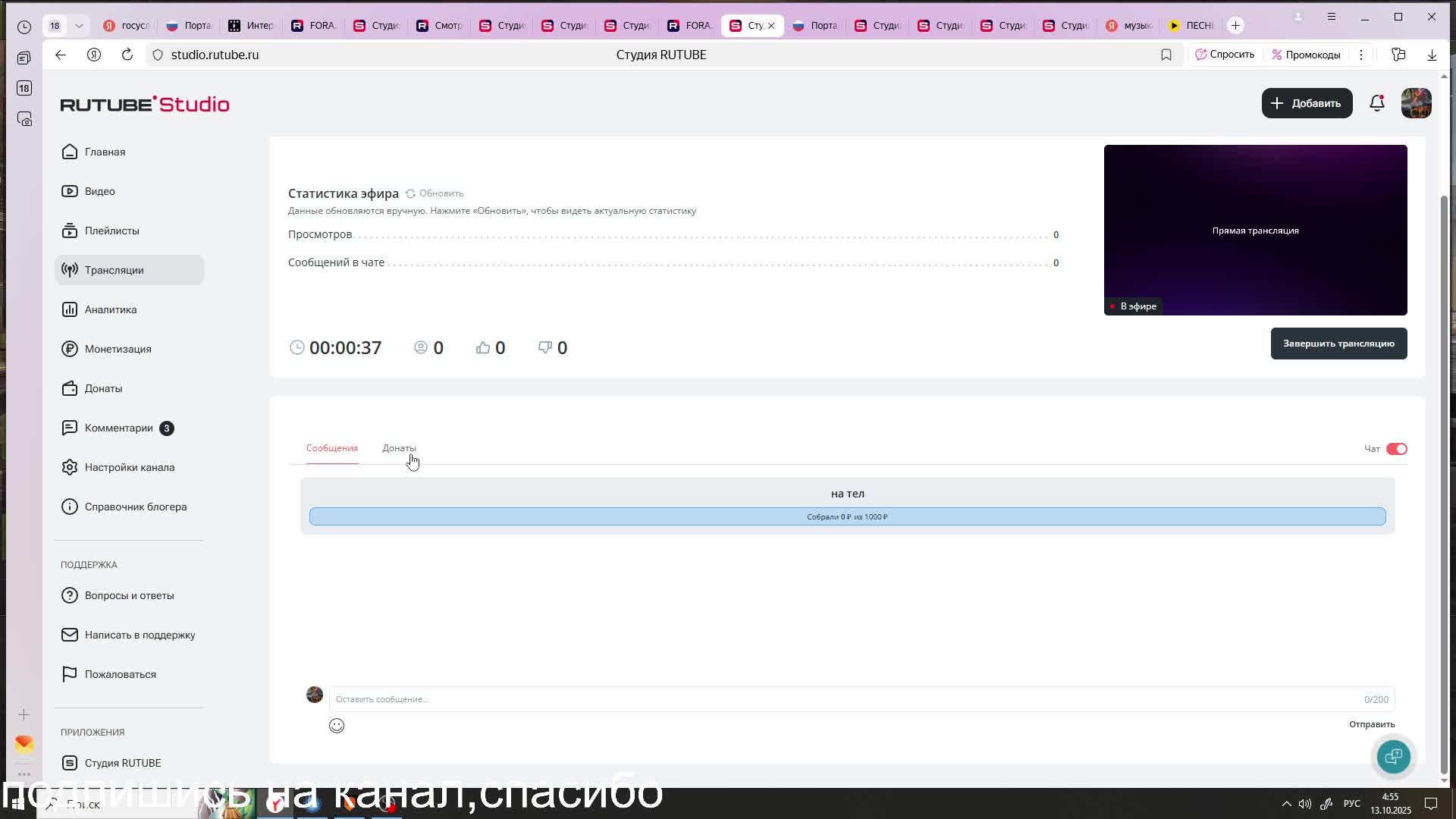Show hidden system tray icons
Screen dimensions: 1456x819
1286,804
